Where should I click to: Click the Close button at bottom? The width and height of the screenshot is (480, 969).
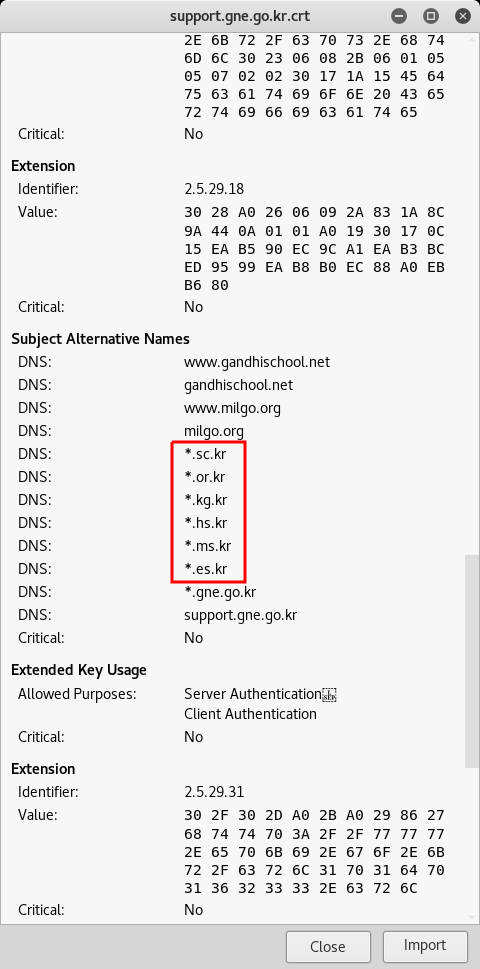328,946
